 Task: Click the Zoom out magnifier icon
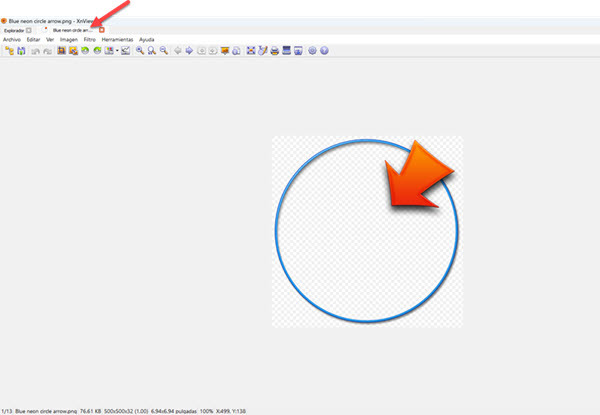(164, 50)
